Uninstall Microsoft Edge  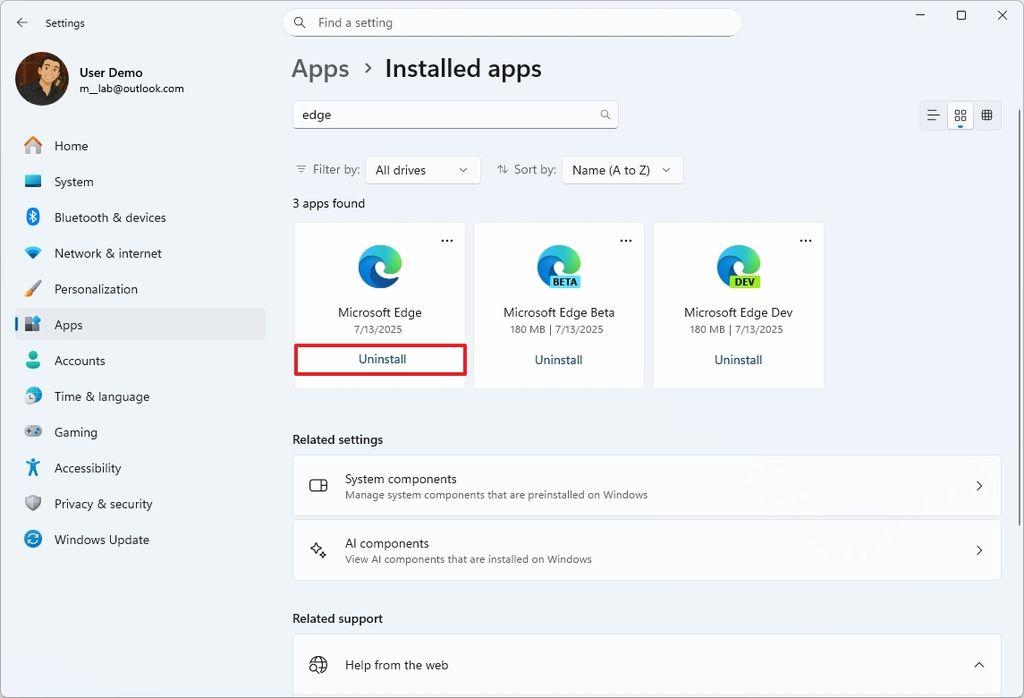click(x=381, y=360)
